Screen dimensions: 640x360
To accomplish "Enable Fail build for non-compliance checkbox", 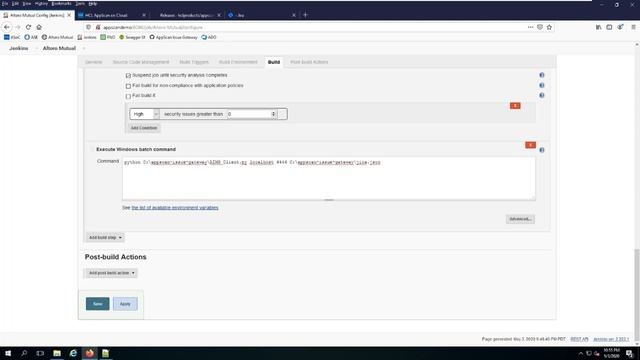I will [128, 86].
